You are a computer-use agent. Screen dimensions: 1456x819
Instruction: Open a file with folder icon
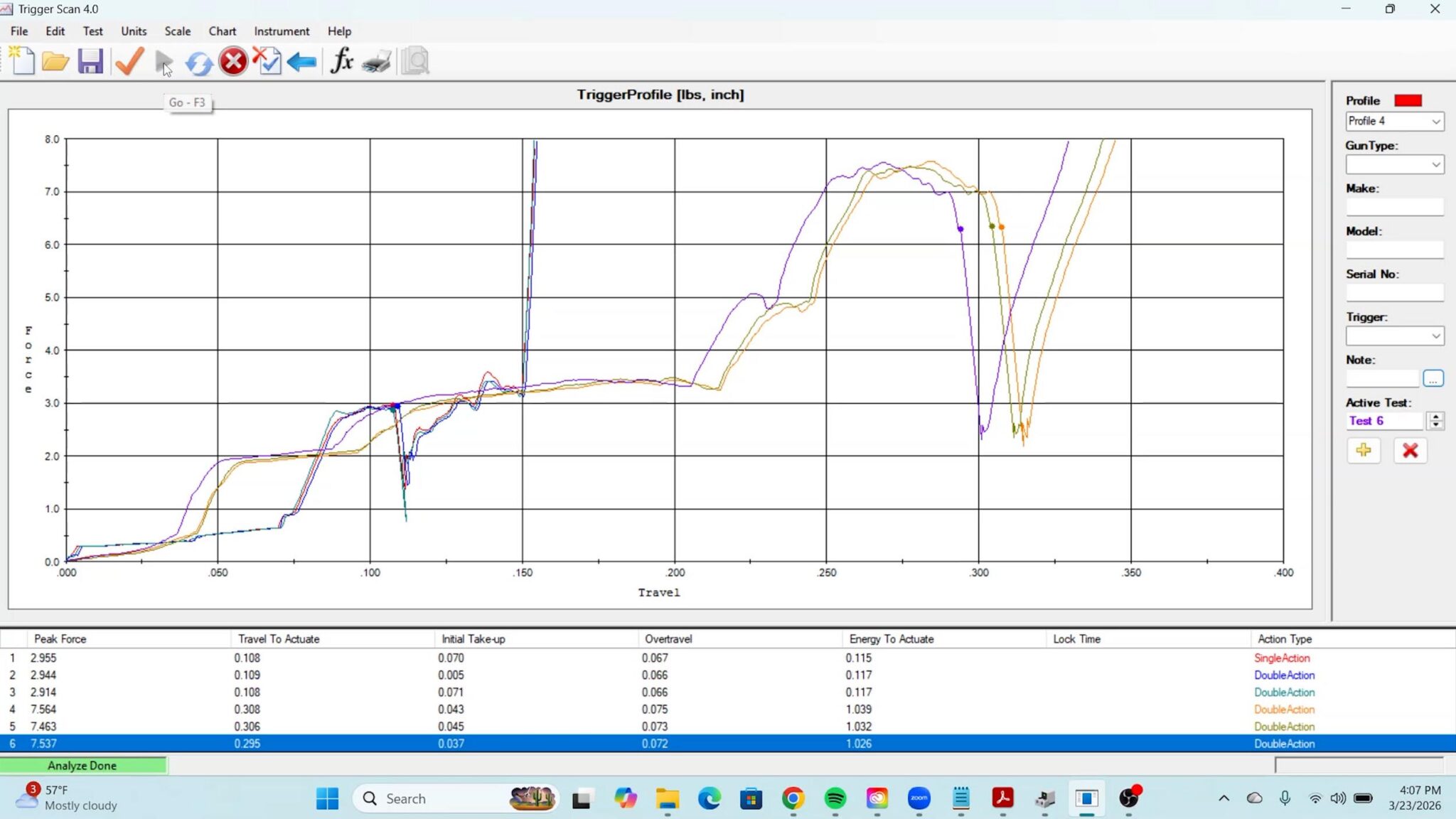pyautogui.click(x=55, y=62)
